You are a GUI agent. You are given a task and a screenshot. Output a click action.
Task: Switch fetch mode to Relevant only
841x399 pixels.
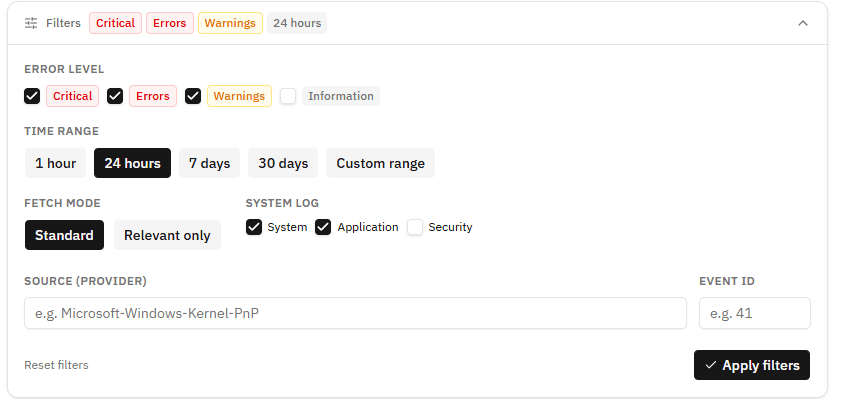click(x=167, y=235)
